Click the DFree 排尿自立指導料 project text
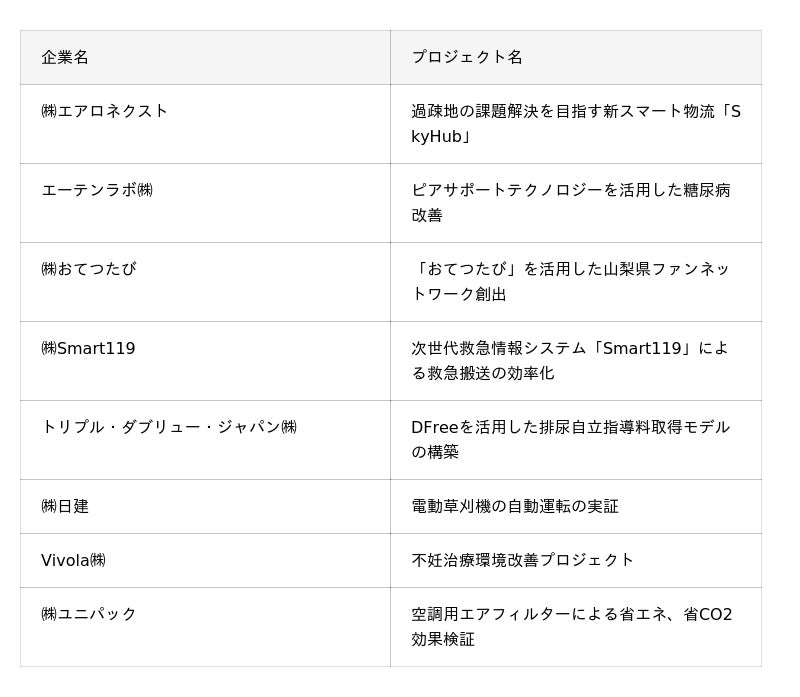The width and height of the screenshot is (800, 697). (x=570, y=439)
